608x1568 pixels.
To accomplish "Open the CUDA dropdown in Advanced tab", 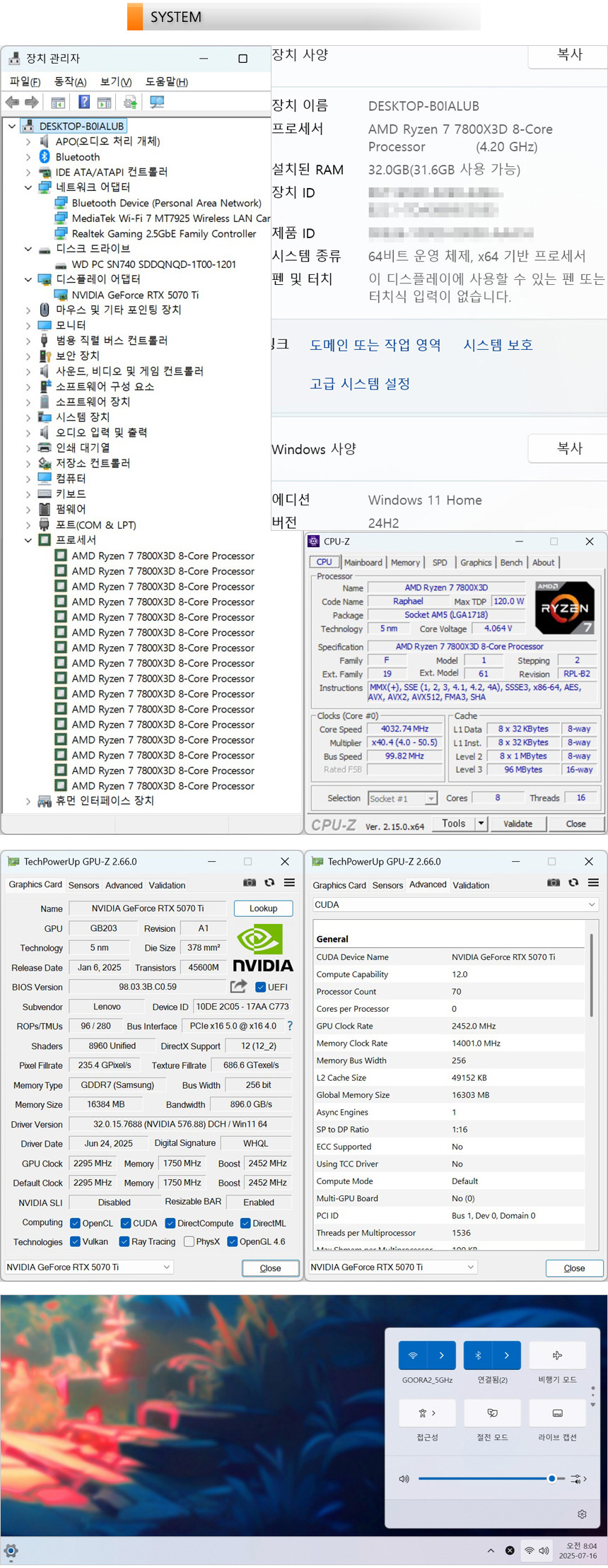I will click(x=455, y=904).
